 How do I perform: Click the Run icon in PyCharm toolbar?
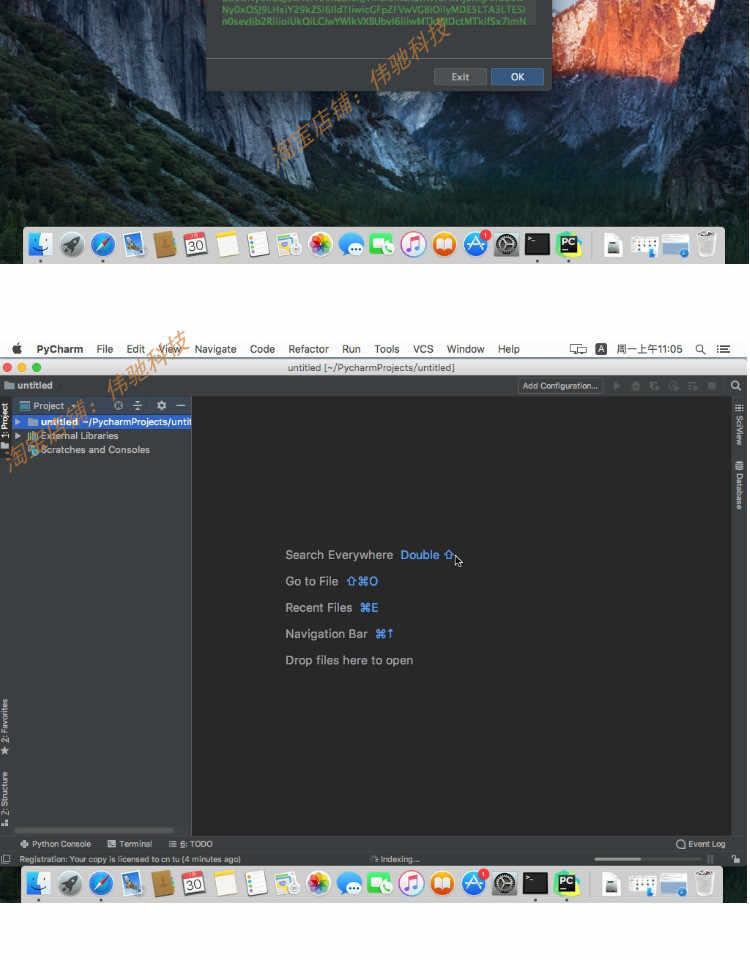click(617, 386)
